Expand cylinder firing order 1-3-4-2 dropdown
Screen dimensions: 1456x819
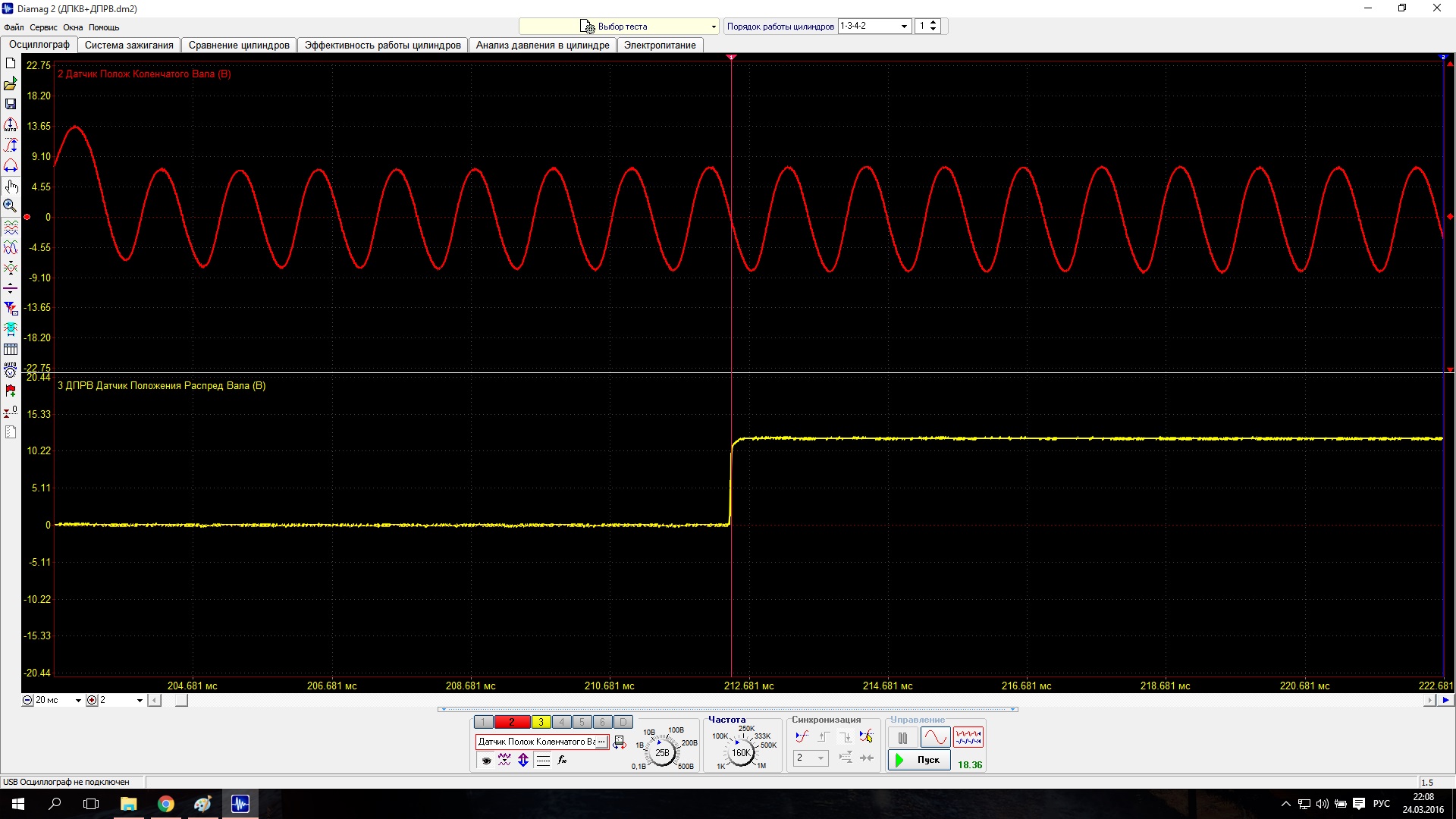tap(904, 27)
